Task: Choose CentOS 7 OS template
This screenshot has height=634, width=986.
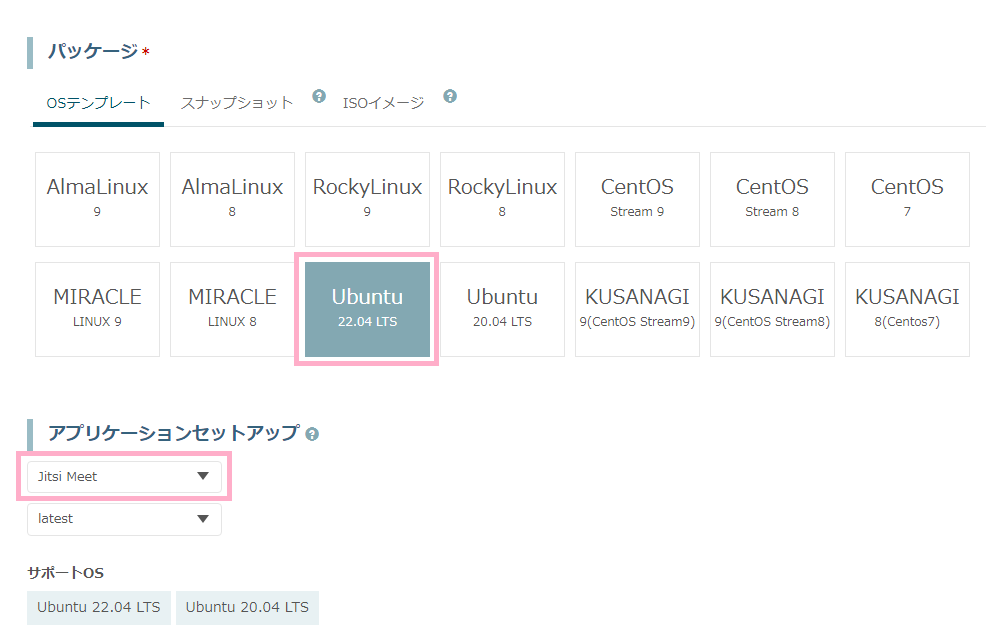Action: pyautogui.click(x=907, y=199)
